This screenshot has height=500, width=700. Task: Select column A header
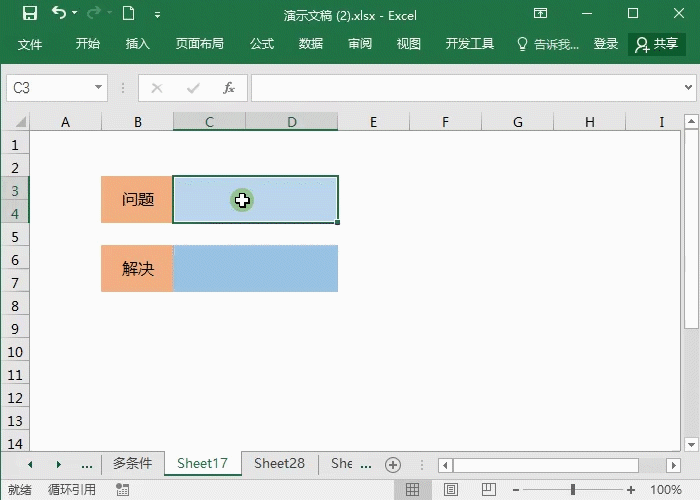tap(66, 121)
